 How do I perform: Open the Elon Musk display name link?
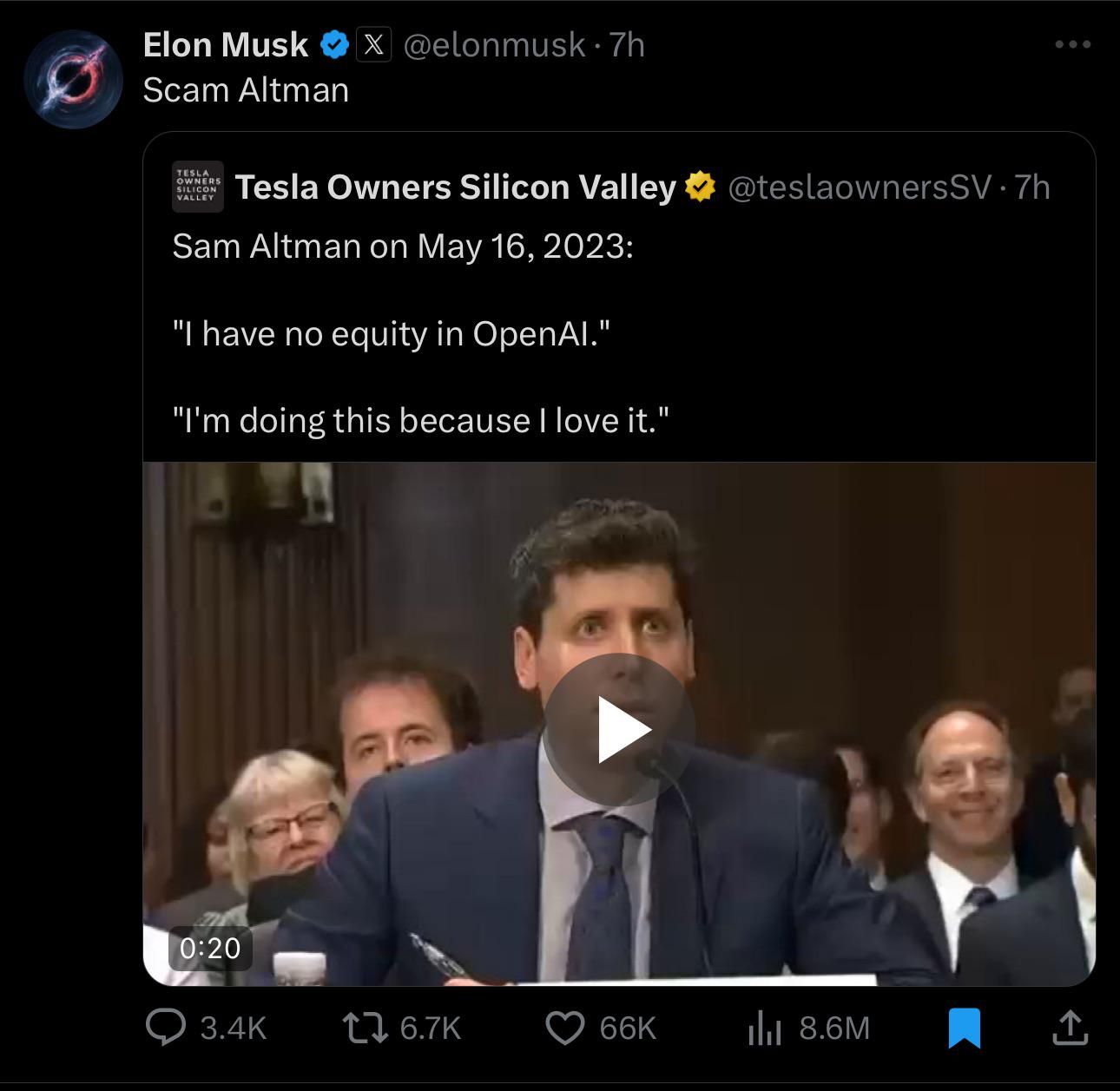point(225,44)
